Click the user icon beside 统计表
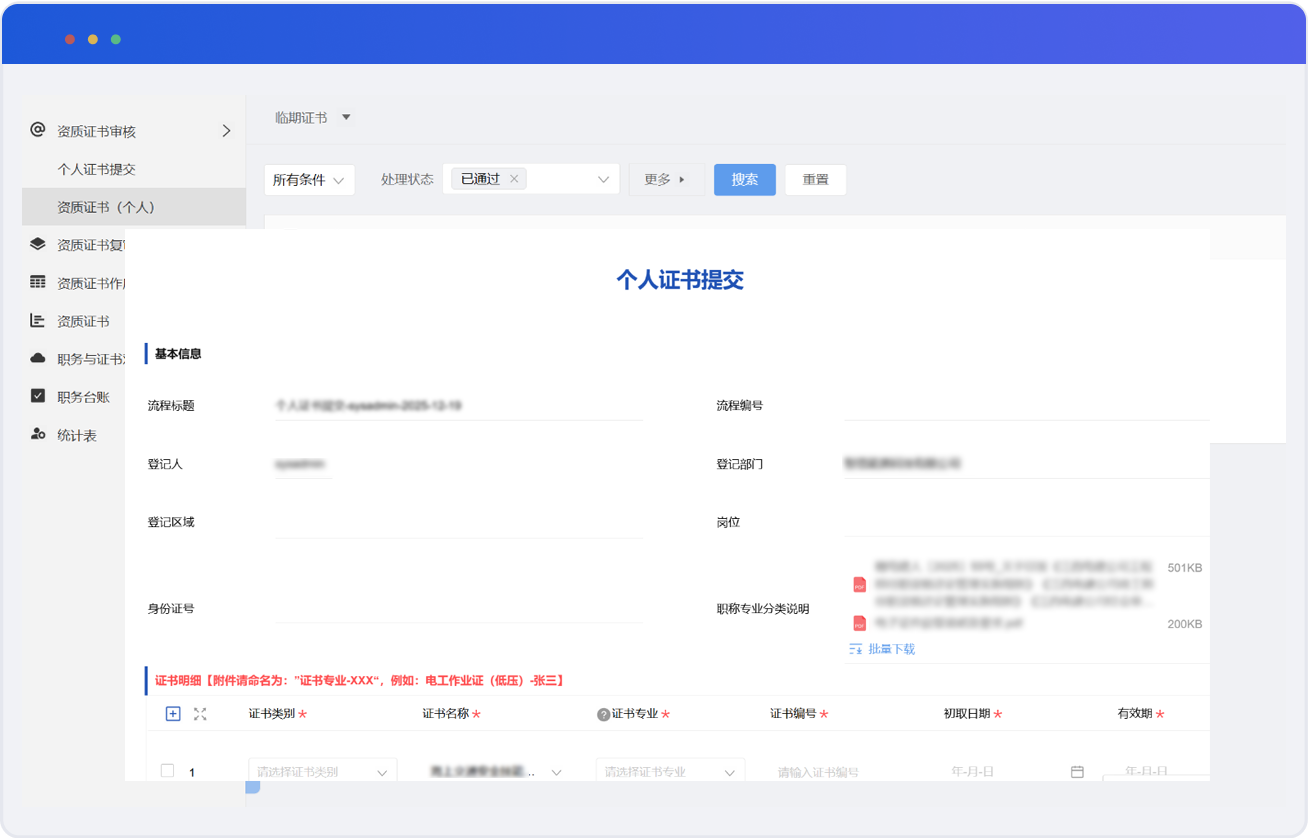The width and height of the screenshot is (1308, 838). [38, 434]
